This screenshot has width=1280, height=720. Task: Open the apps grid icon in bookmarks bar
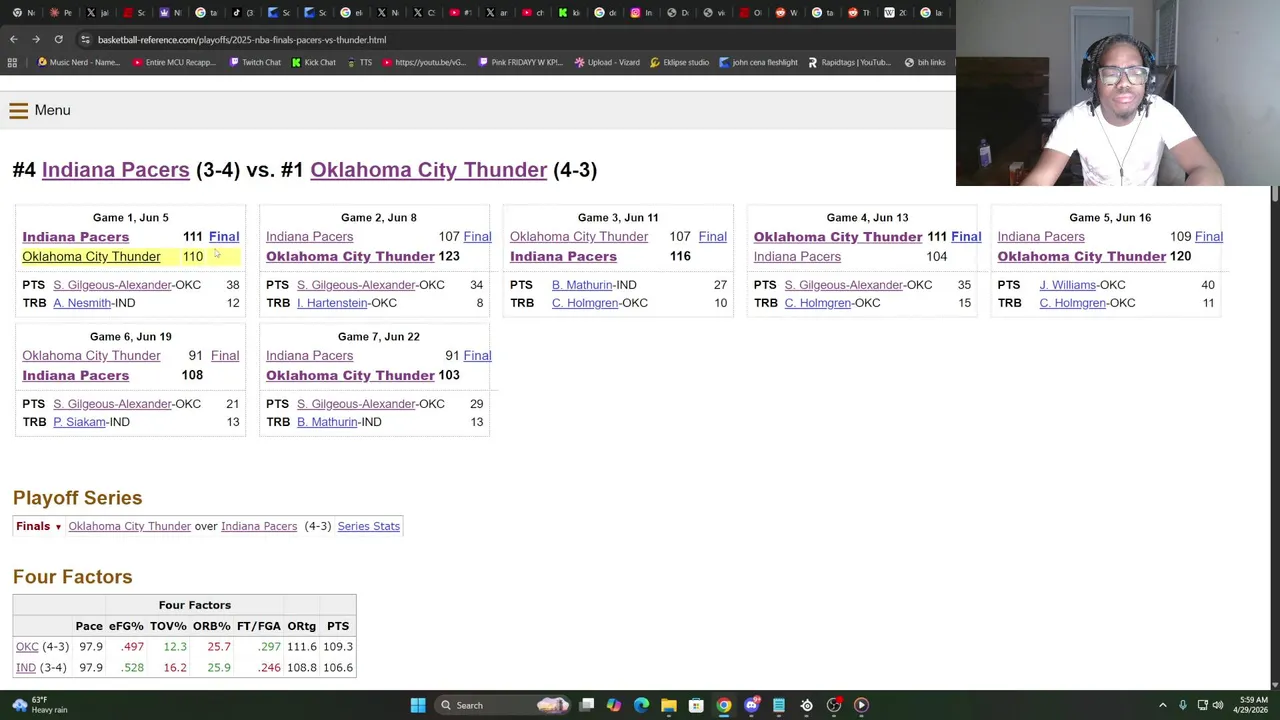click(x=12, y=62)
